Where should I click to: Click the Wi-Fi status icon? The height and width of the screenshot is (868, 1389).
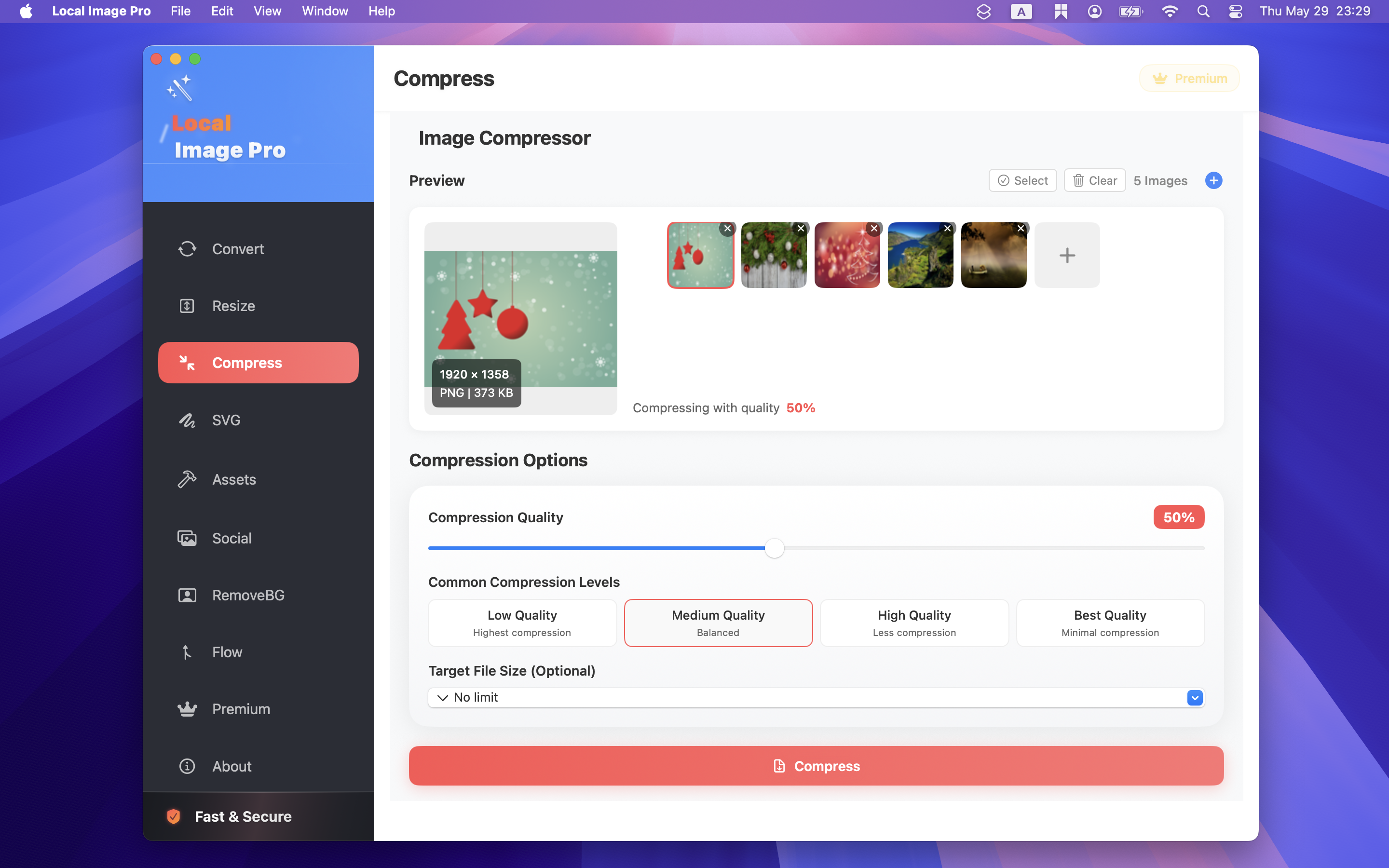pyautogui.click(x=1170, y=12)
